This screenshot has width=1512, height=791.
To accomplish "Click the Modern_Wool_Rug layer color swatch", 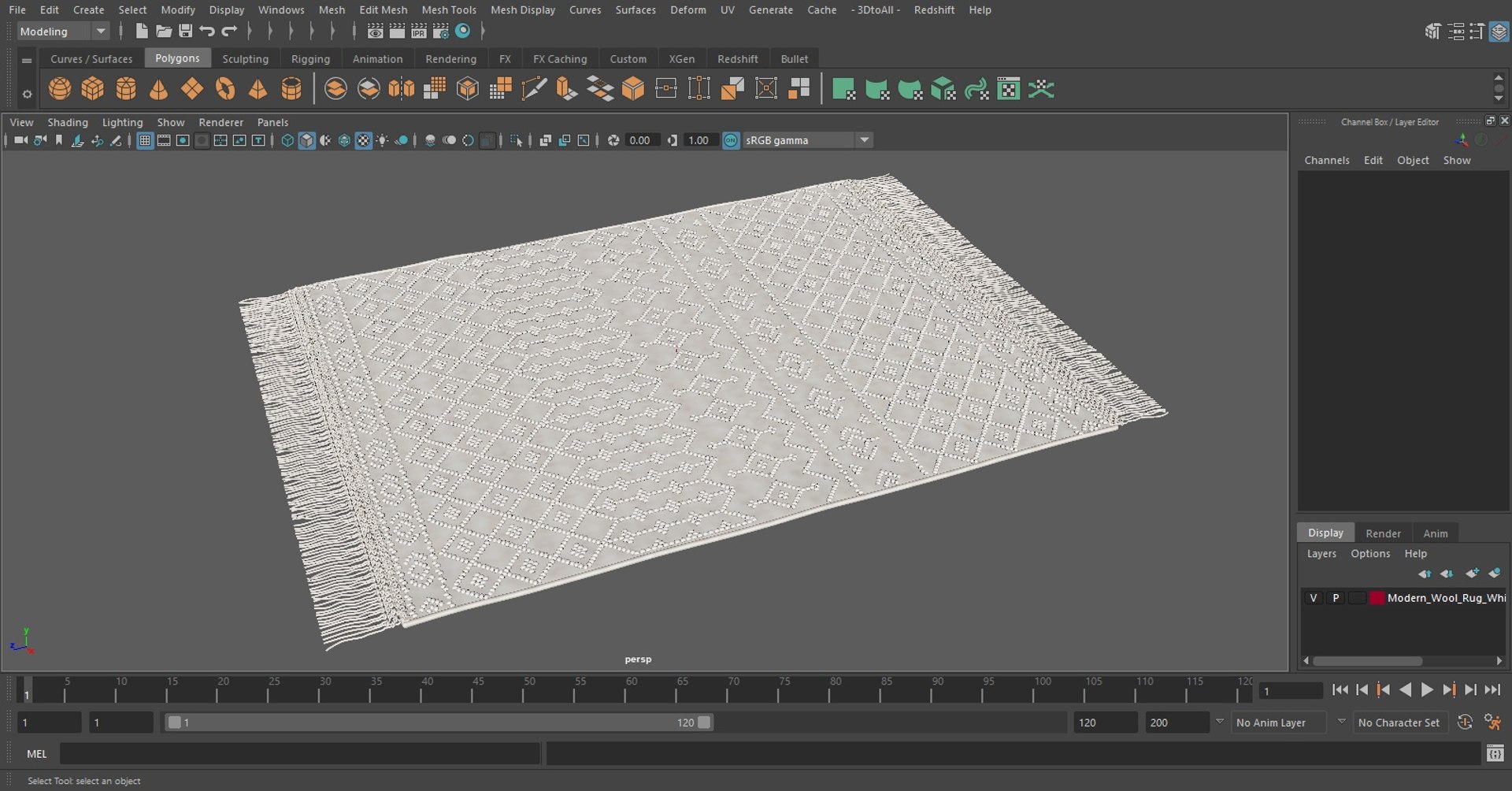I will 1377,598.
